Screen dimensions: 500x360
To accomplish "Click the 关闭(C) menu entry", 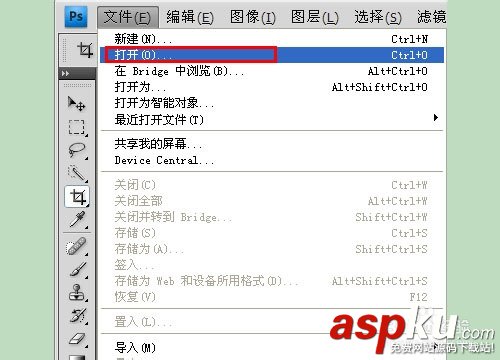I will tap(272, 185).
